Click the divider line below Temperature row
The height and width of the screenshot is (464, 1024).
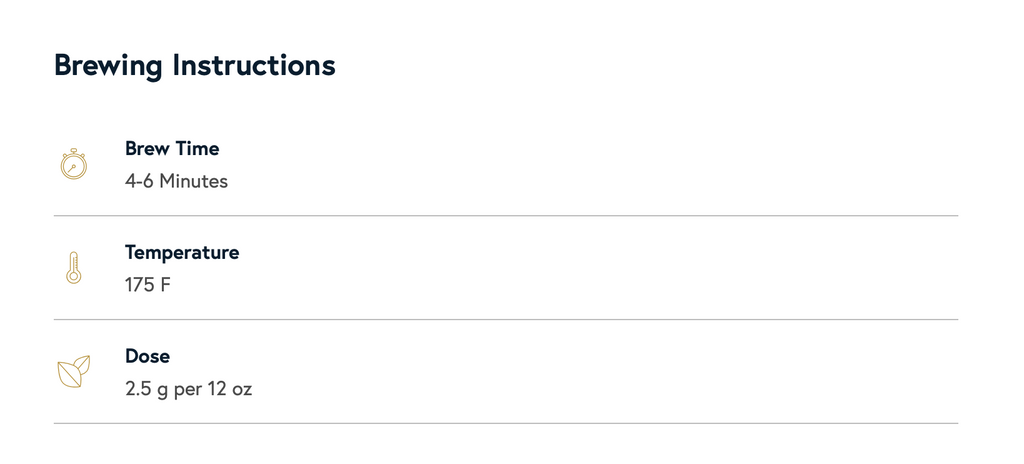[506, 320]
